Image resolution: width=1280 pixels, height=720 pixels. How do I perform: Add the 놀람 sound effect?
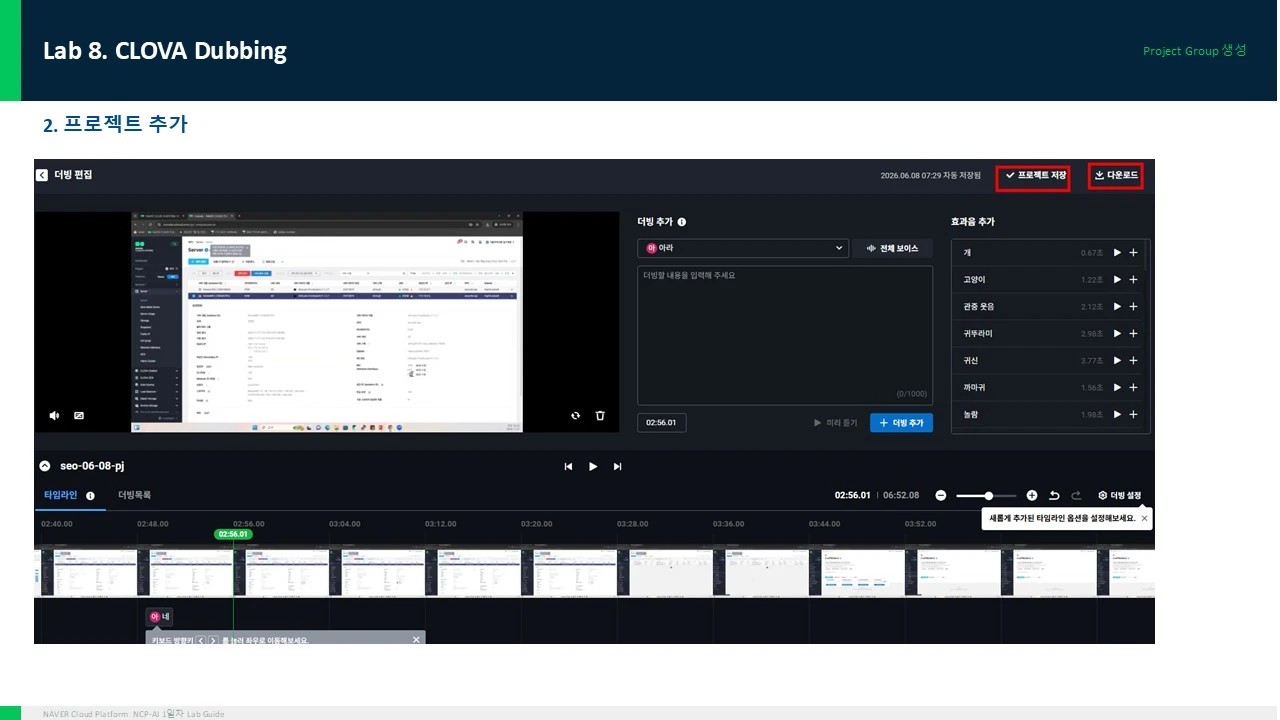click(1133, 415)
